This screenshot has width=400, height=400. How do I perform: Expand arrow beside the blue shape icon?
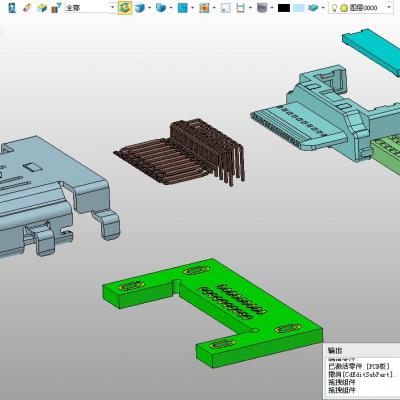[x=171, y=7]
